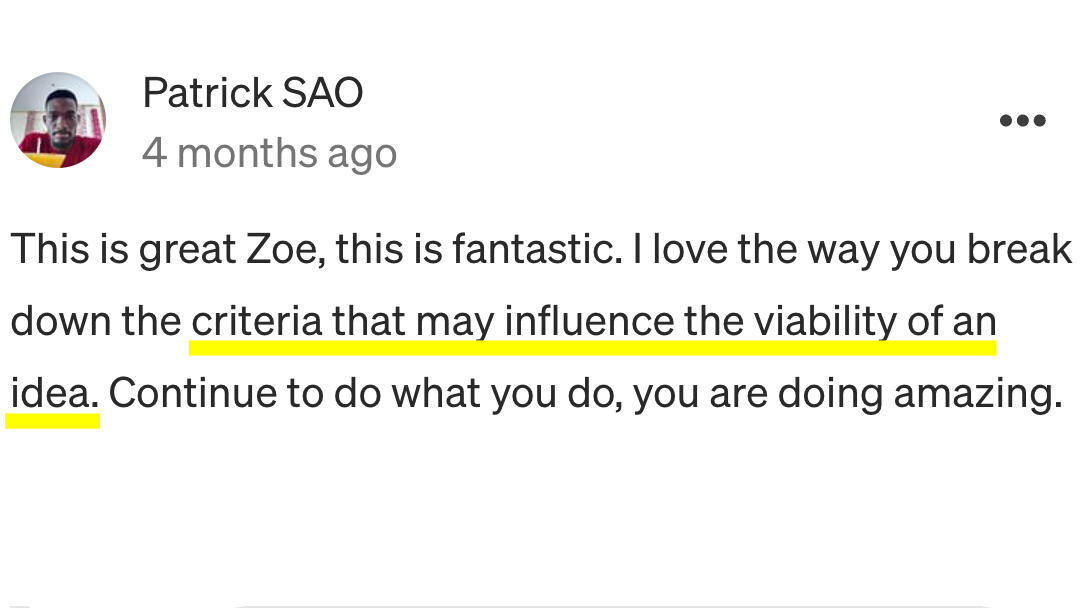The width and height of the screenshot is (1081, 608).
Task: Click the highlighted word "influence"
Action: [589, 323]
